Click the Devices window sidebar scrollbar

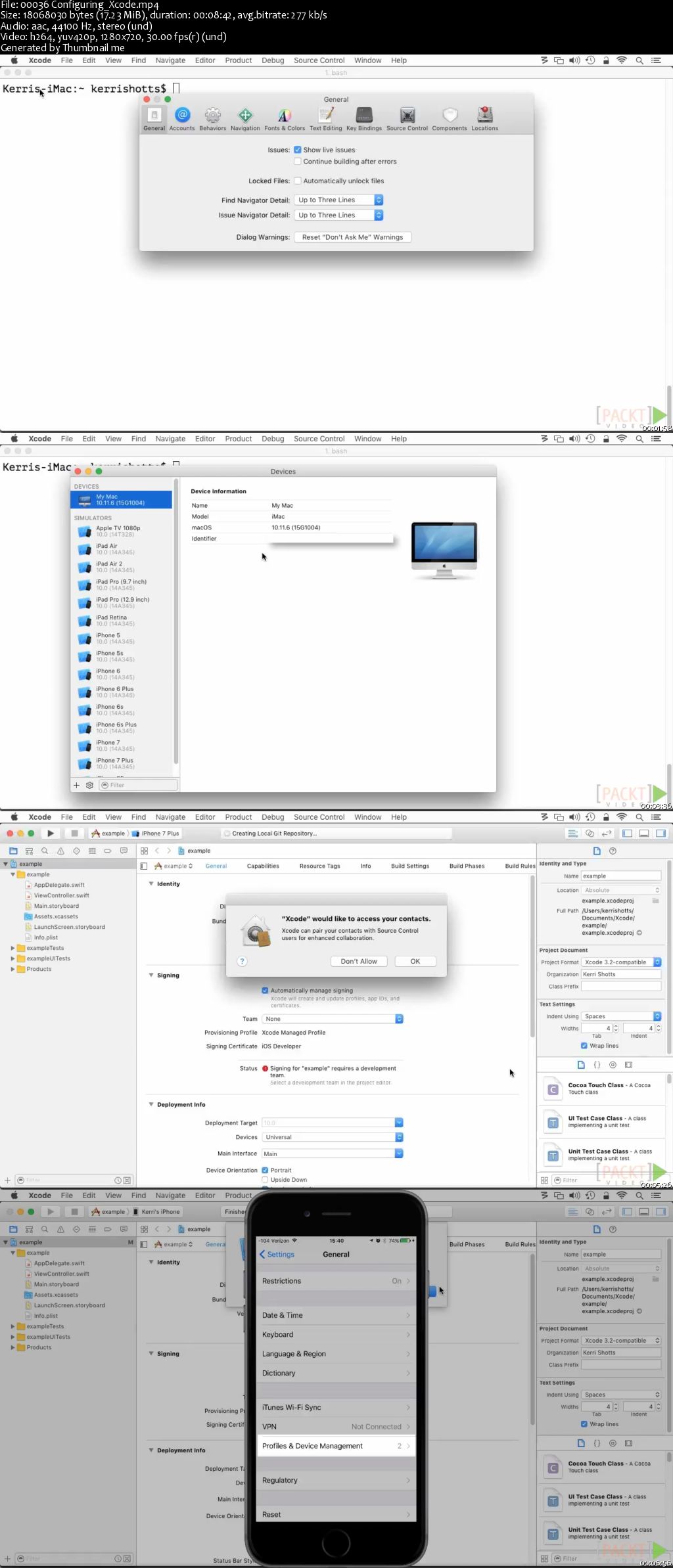click(175, 621)
